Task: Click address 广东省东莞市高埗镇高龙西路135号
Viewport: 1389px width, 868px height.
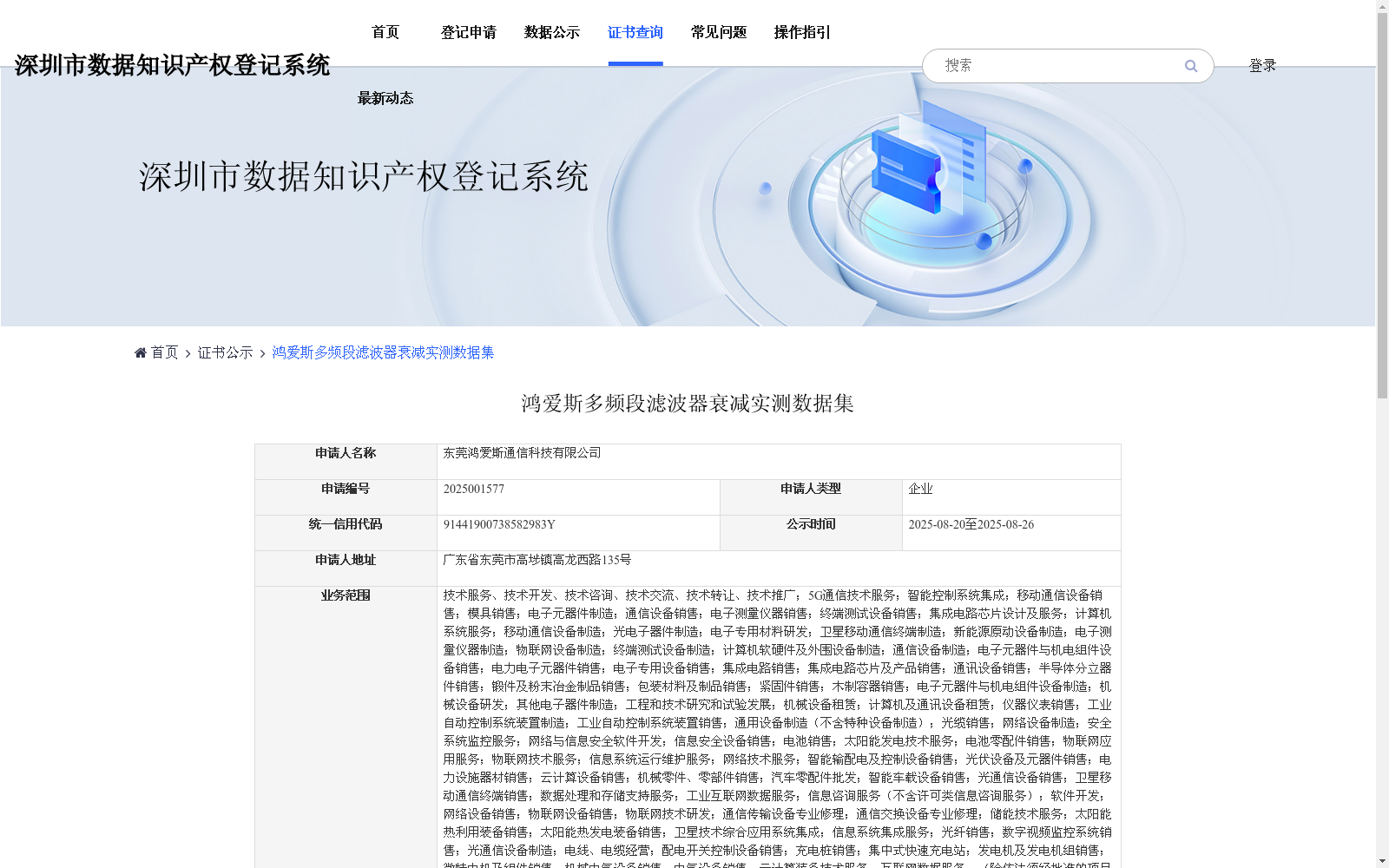Action: click(537, 560)
